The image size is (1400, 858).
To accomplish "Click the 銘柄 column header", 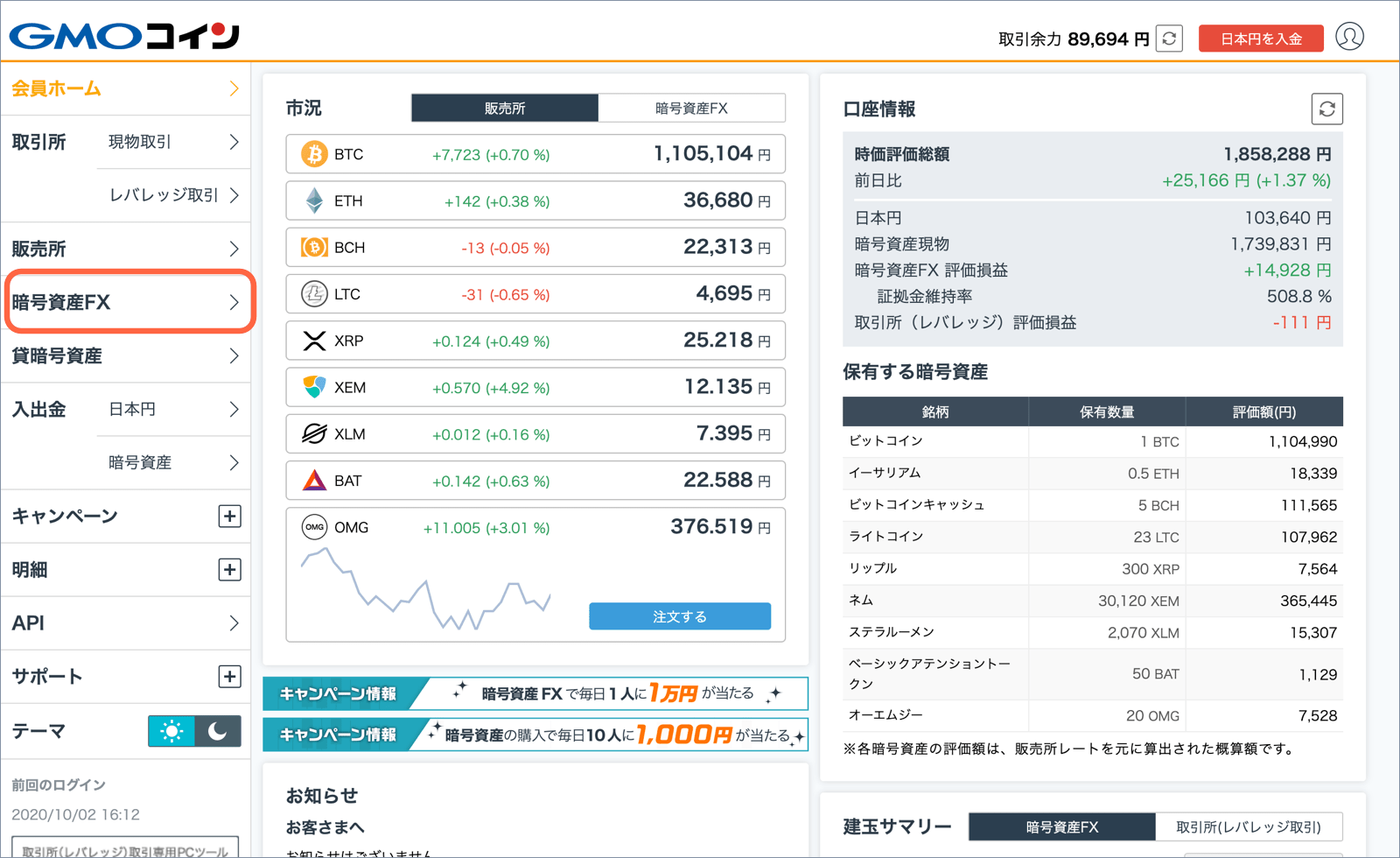I will [935, 411].
